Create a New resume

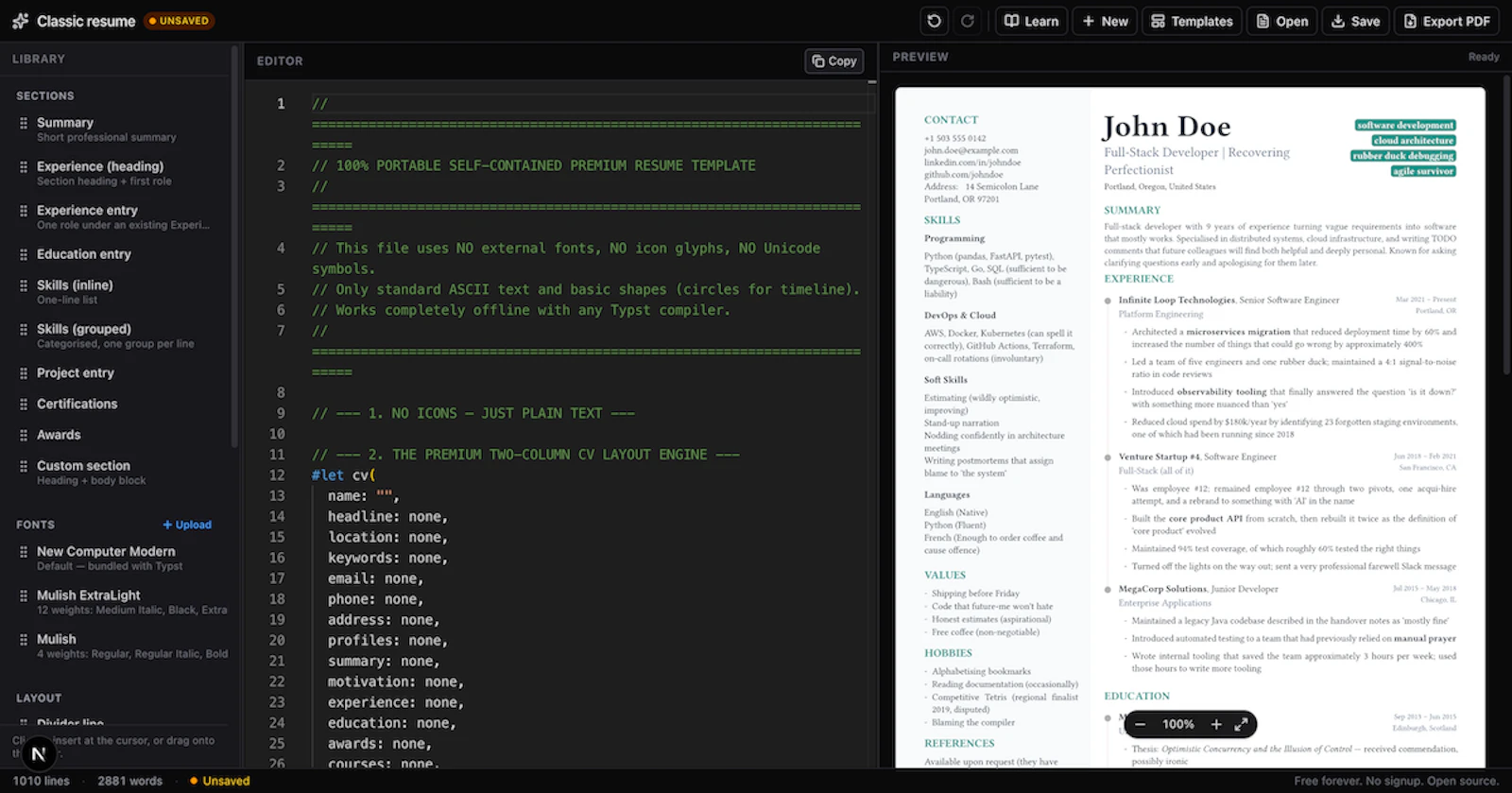[x=1105, y=21]
